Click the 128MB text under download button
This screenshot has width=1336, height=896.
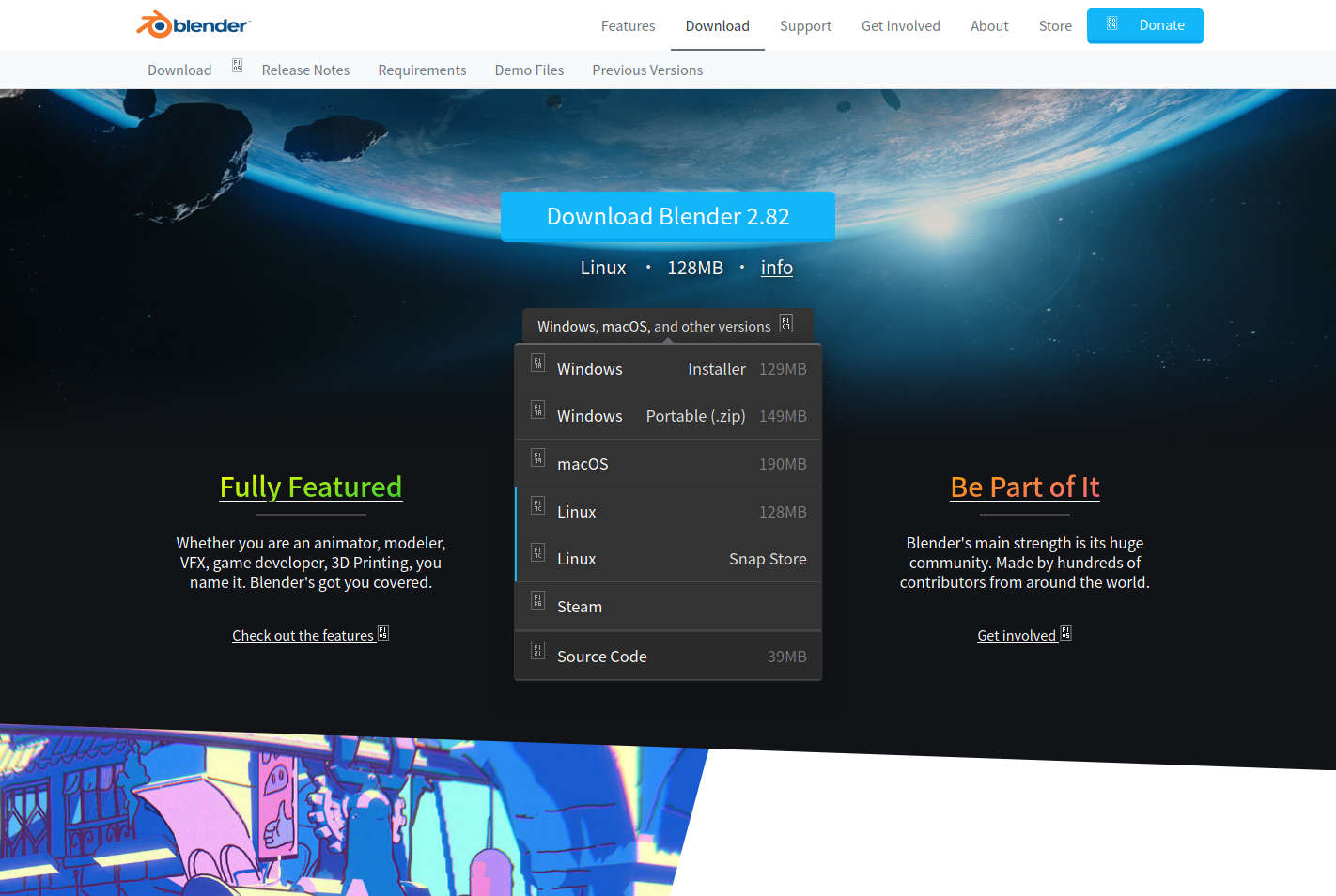695,268
